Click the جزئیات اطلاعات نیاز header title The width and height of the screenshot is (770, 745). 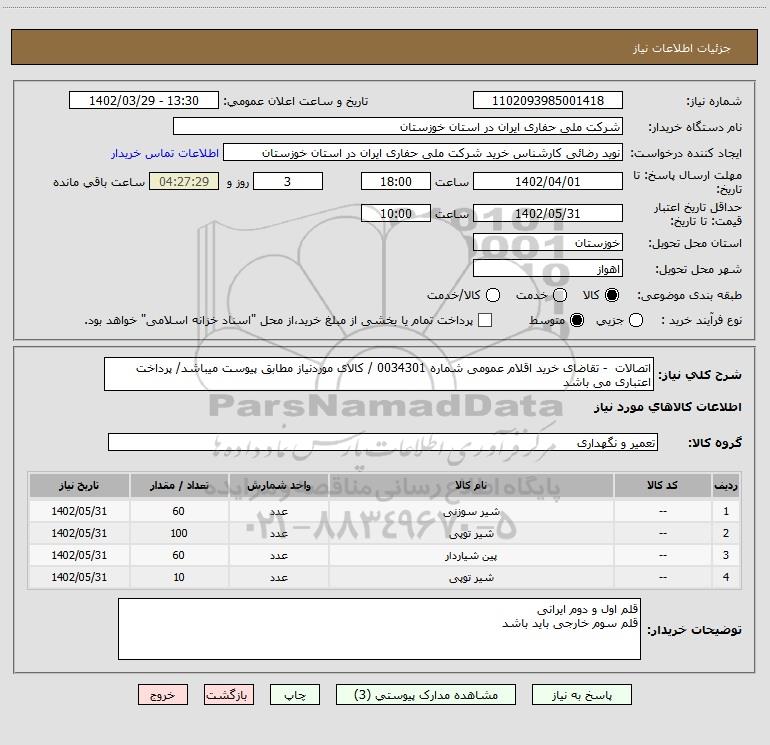point(681,48)
